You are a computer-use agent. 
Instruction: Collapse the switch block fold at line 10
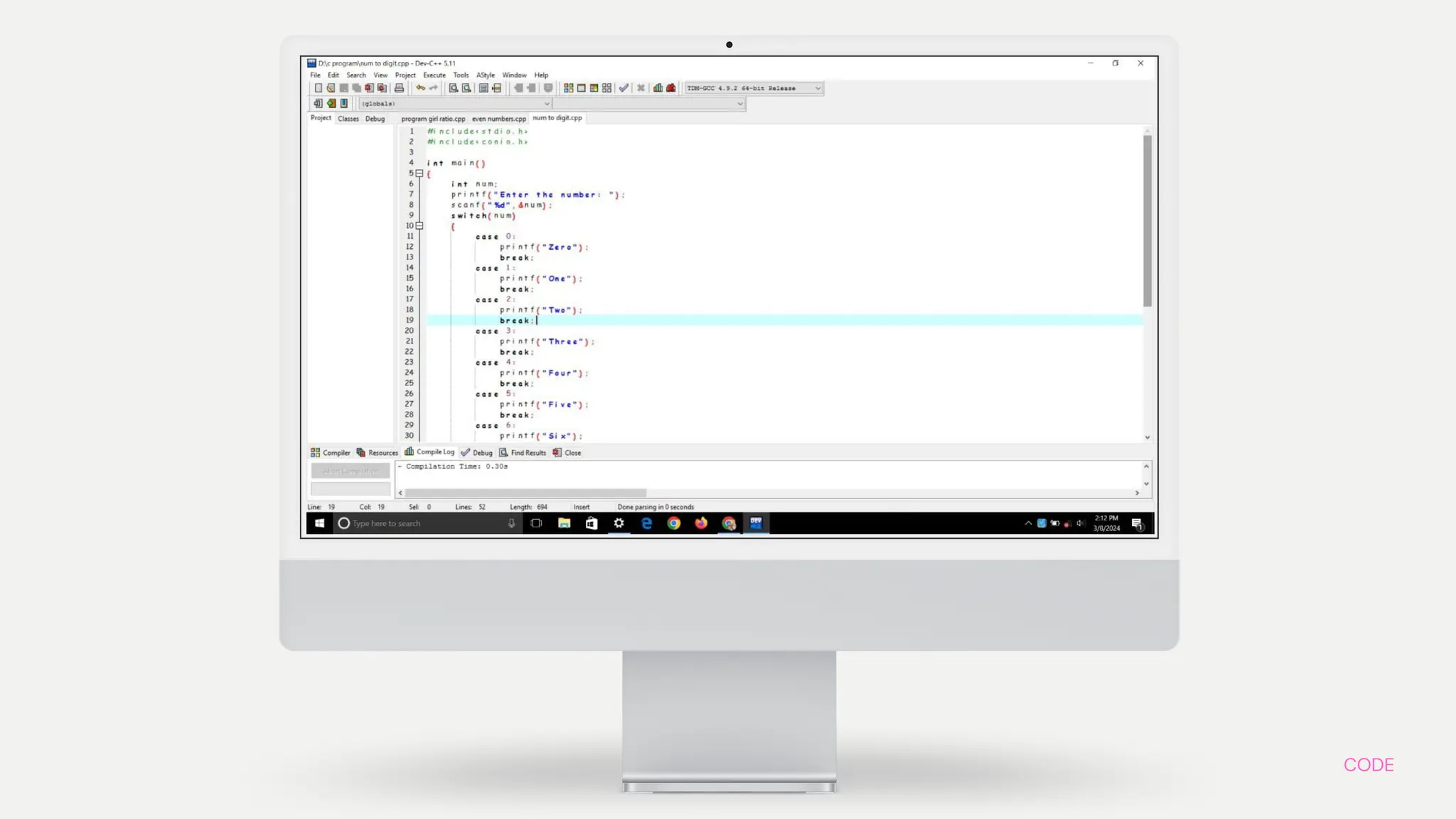[x=419, y=226]
